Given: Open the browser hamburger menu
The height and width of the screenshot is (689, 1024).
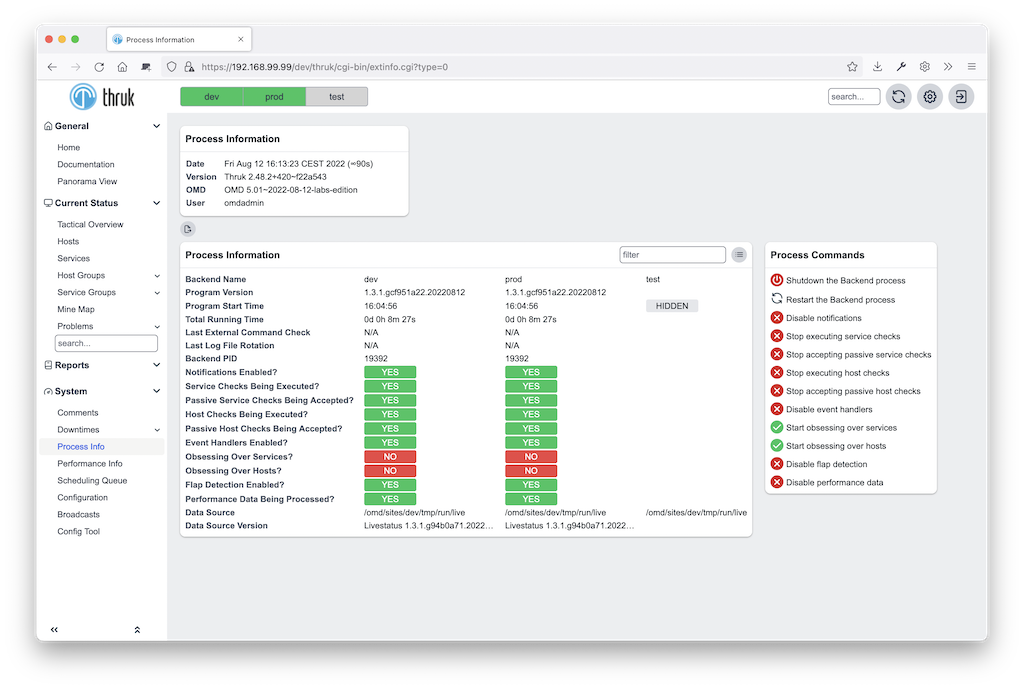Looking at the screenshot, I should [972, 67].
